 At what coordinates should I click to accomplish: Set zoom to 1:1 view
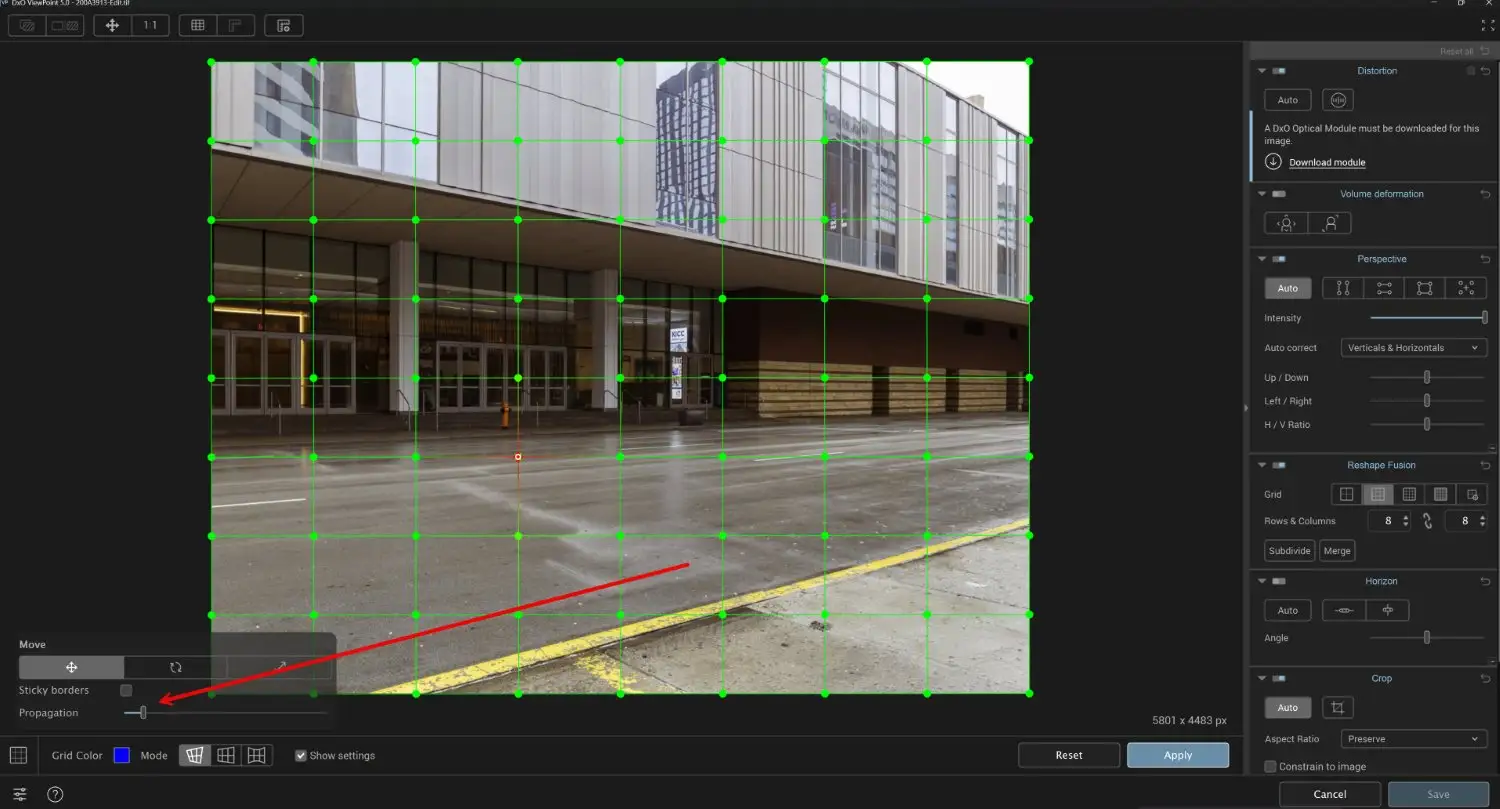point(150,25)
